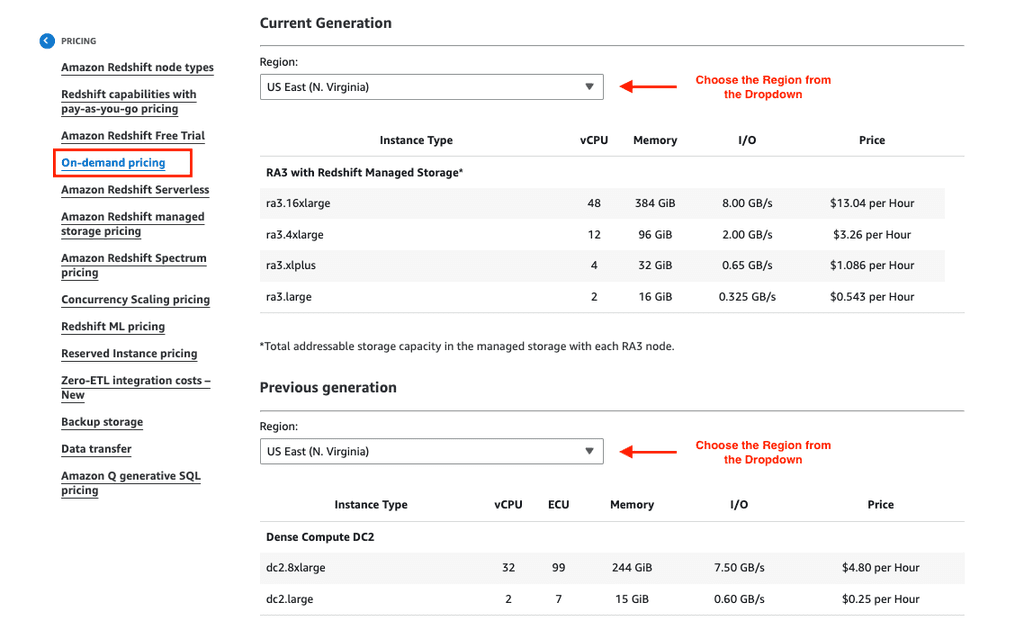Navigate to Amazon Redshift Serverless
The height and width of the screenshot is (630, 1024).
coord(134,189)
